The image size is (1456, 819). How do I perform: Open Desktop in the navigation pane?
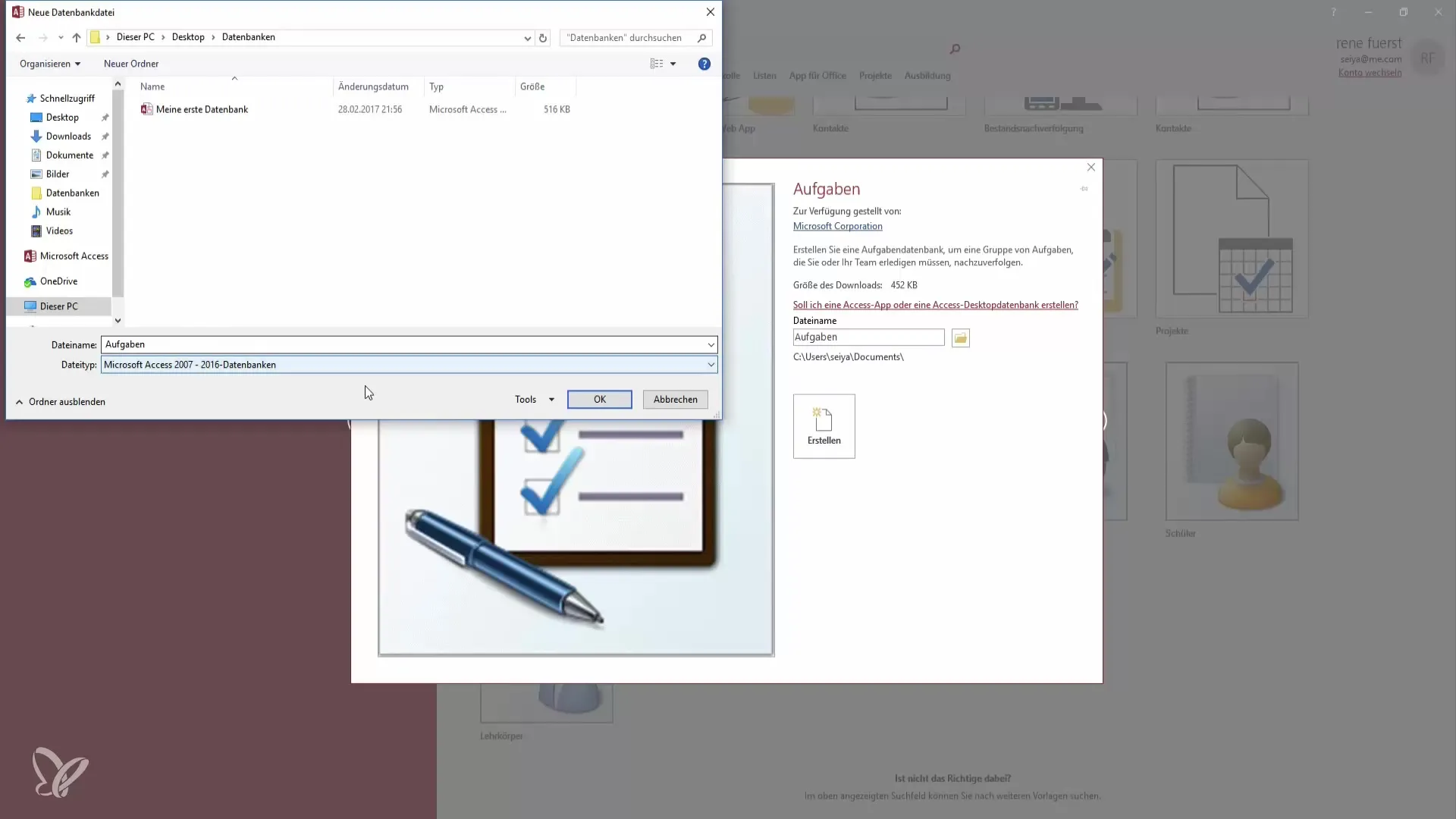click(x=62, y=118)
